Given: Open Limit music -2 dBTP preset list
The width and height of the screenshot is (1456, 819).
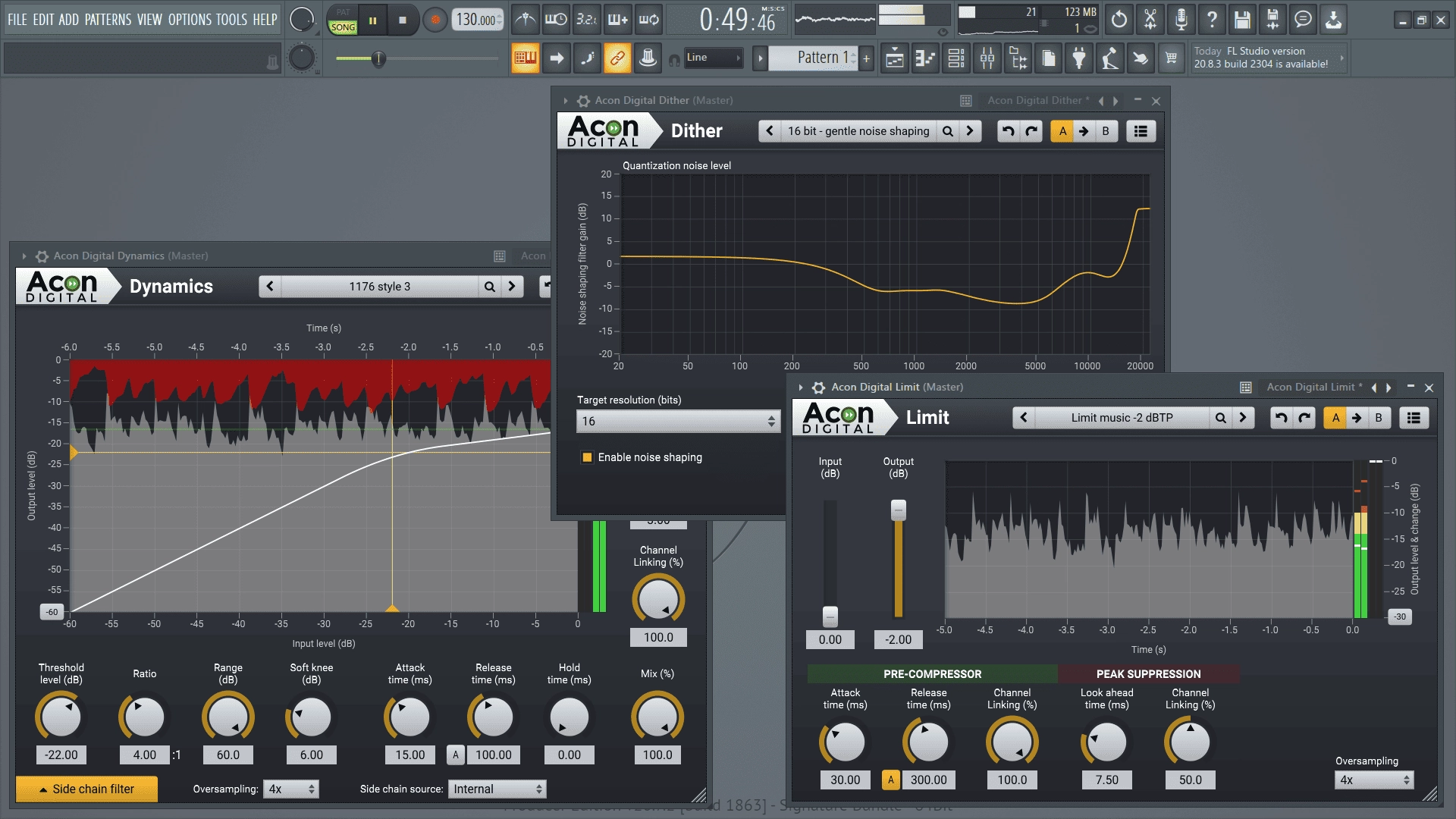Looking at the screenshot, I should point(1122,418).
